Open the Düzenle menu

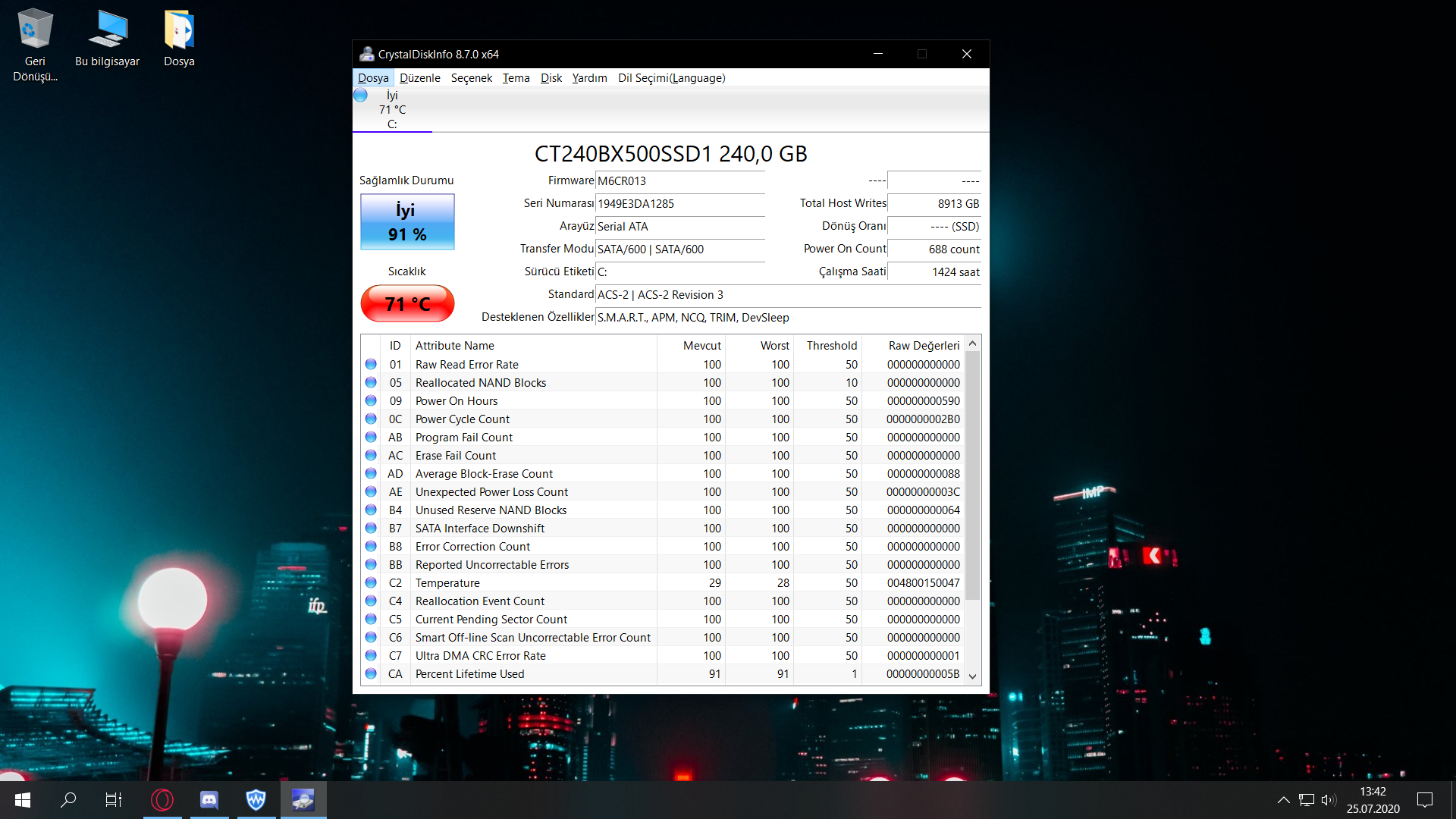point(420,78)
